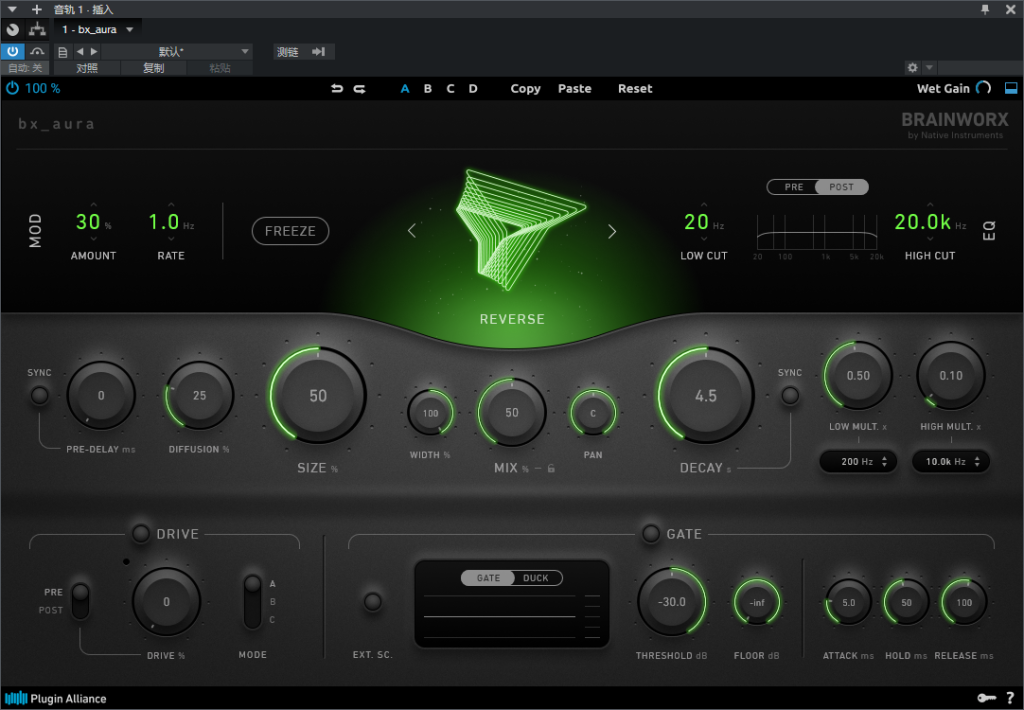Click the MIX knob

pos(512,412)
